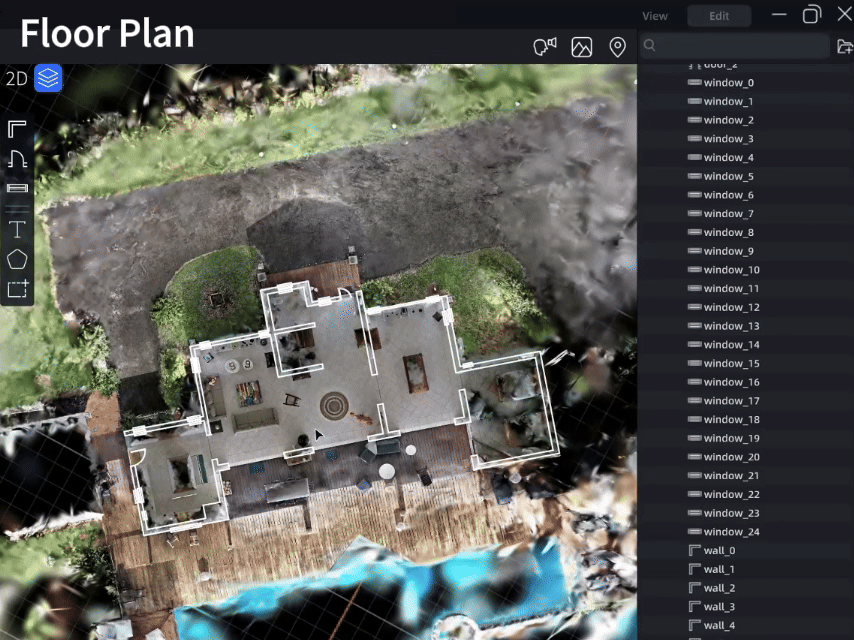The image size is (854, 640).
Task: Switch to the Edit tab
Action: 719,16
